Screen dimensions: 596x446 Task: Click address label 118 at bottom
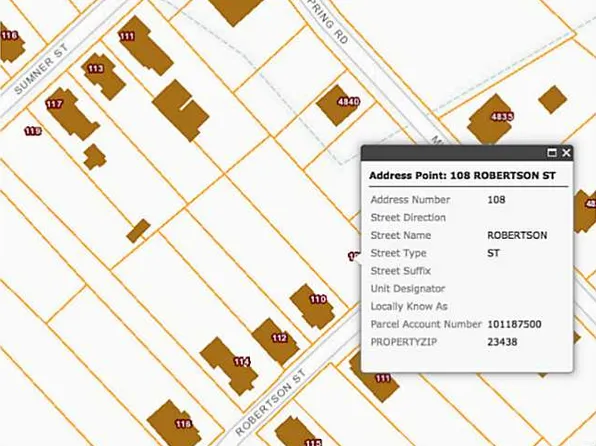pos(183,424)
